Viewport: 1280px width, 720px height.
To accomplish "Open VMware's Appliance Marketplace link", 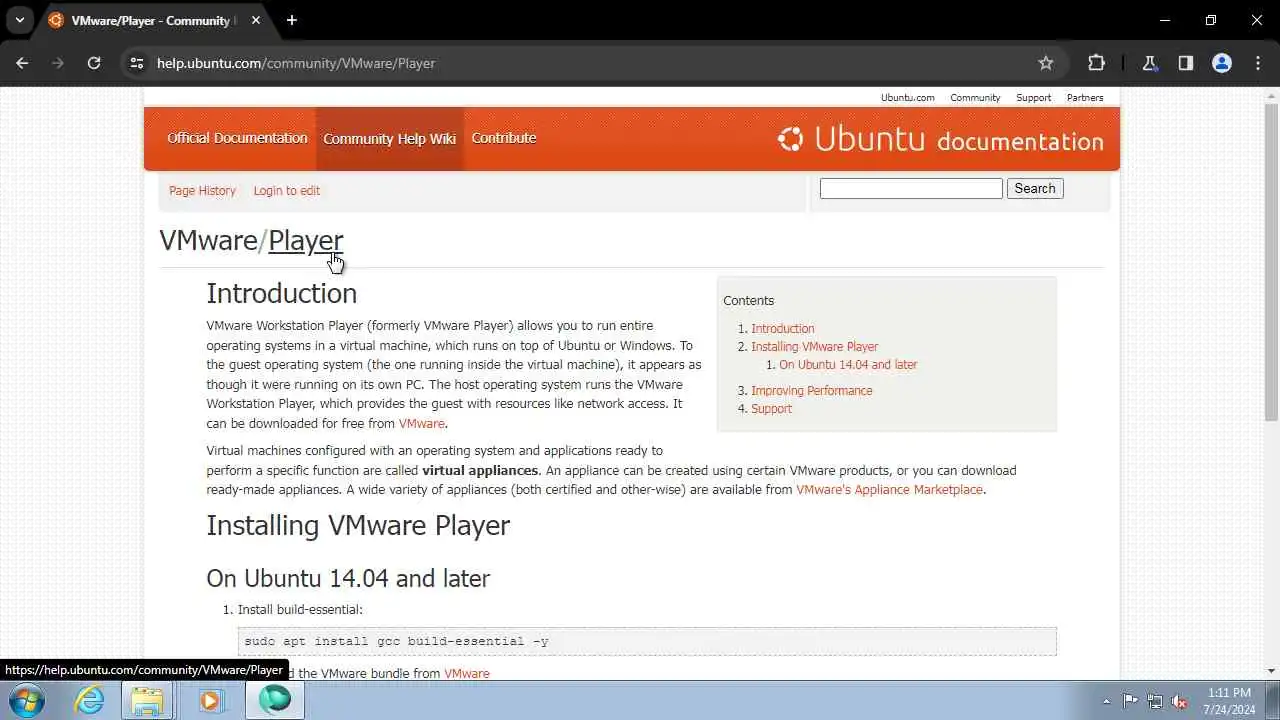I will pyautogui.click(x=889, y=489).
